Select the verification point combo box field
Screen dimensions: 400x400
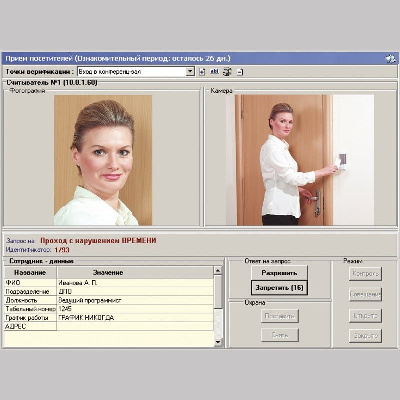pyautogui.click(x=136, y=71)
